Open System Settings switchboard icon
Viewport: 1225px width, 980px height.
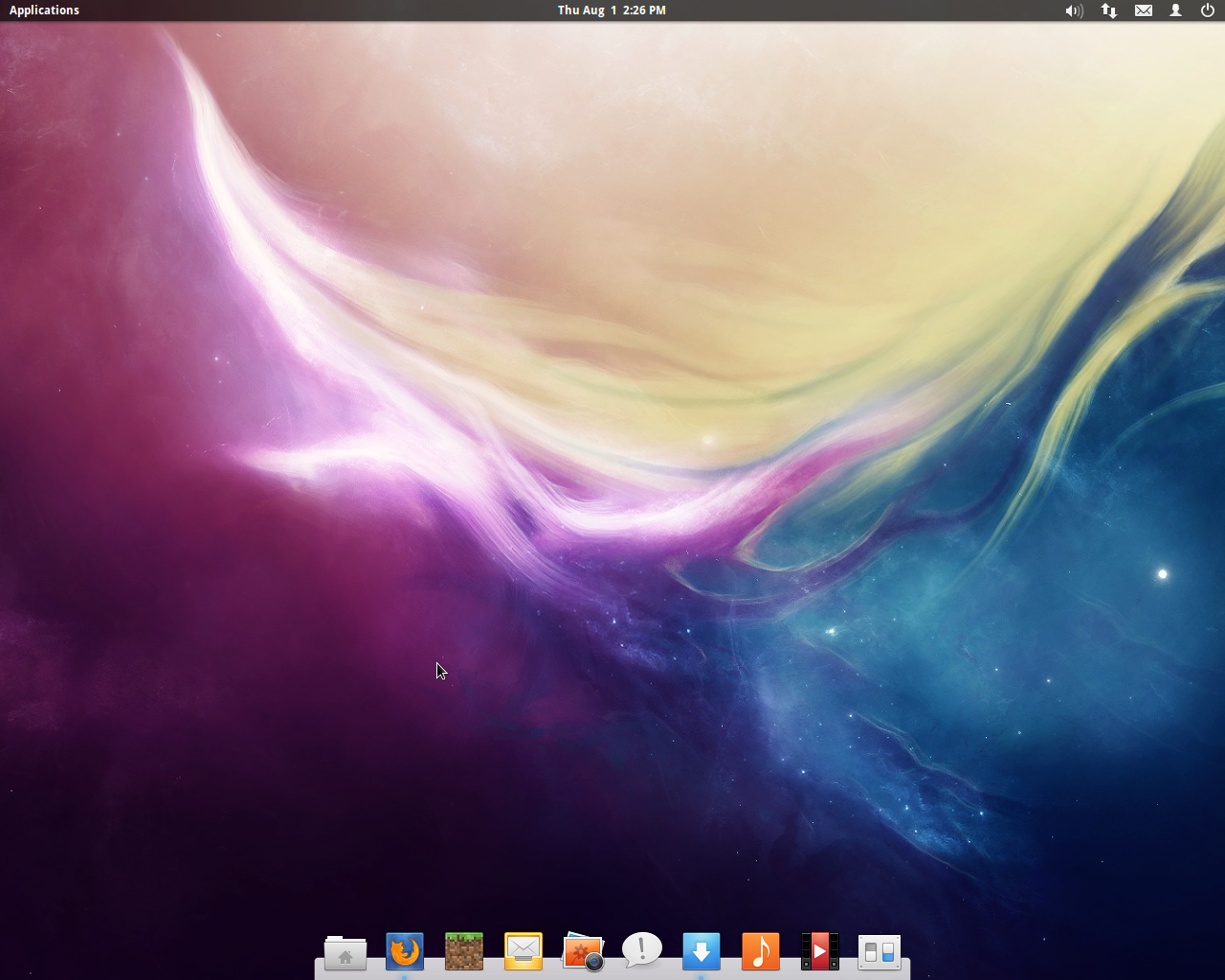pyautogui.click(x=880, y=952)
